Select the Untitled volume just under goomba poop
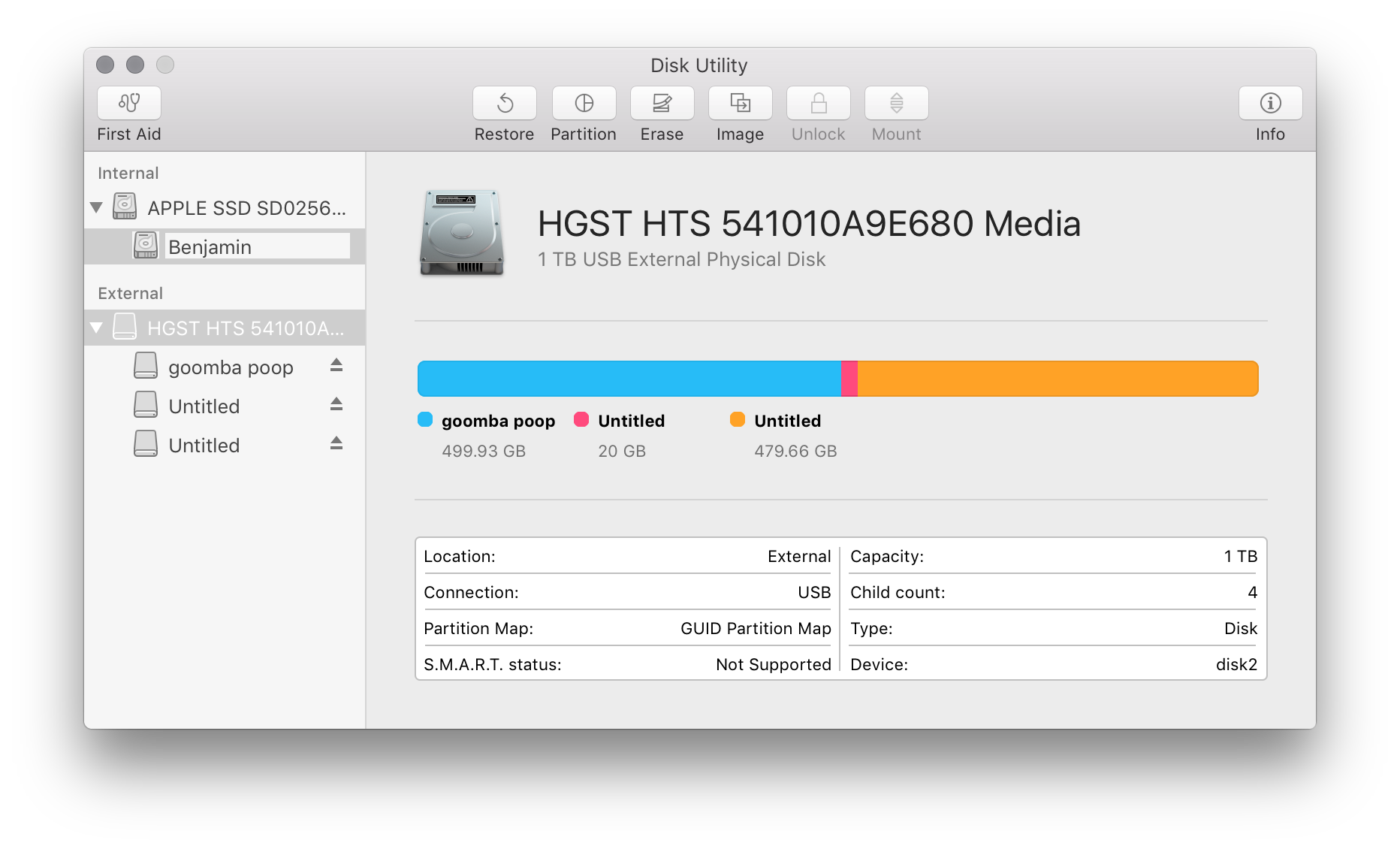This screenshot has width=1400, height=849. coord(225,406)
